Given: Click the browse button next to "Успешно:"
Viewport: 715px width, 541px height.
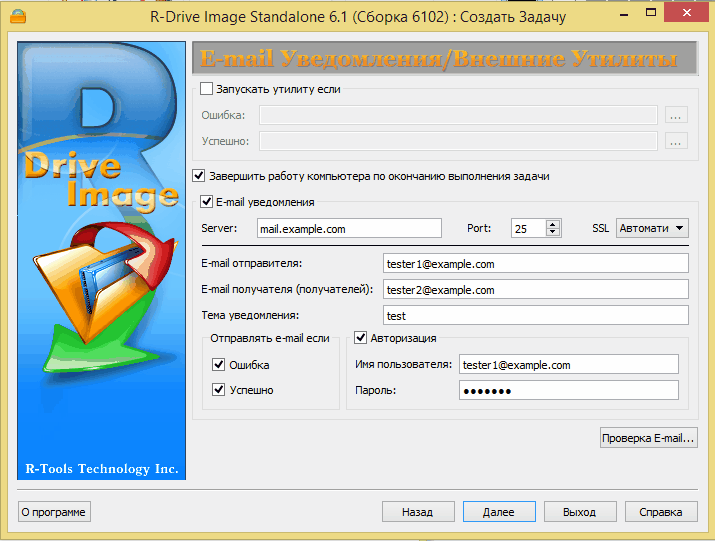Looking at the screenshot, I should [676, 141].
